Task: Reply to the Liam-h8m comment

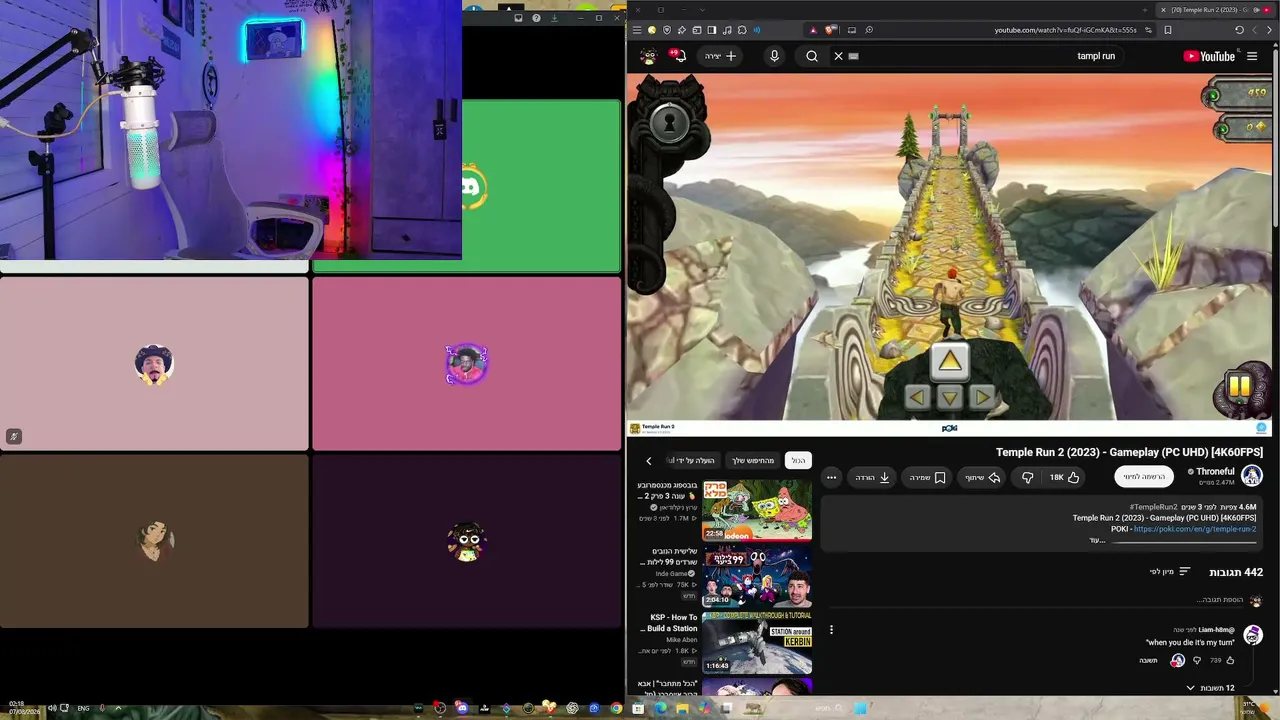Action: [x=1148, y=660]
